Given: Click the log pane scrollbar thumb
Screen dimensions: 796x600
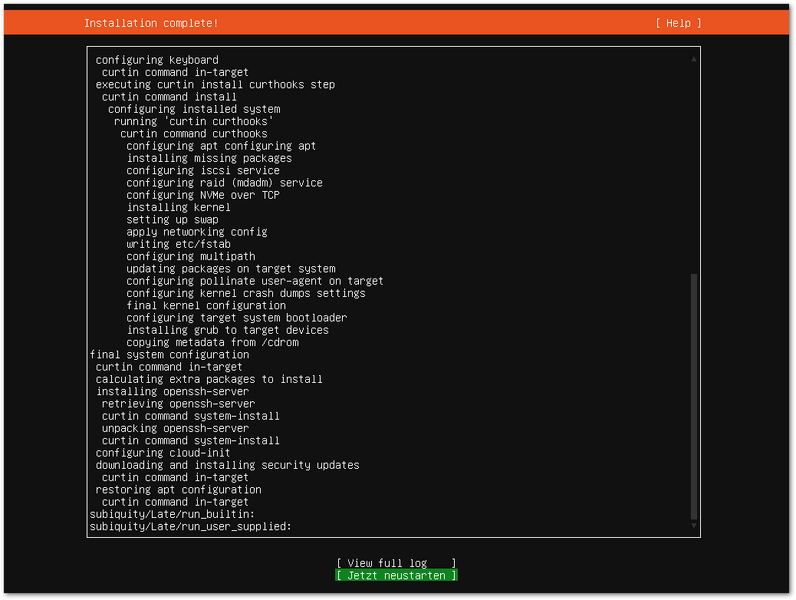Looking at the screenshot, I should click(693, 396).
